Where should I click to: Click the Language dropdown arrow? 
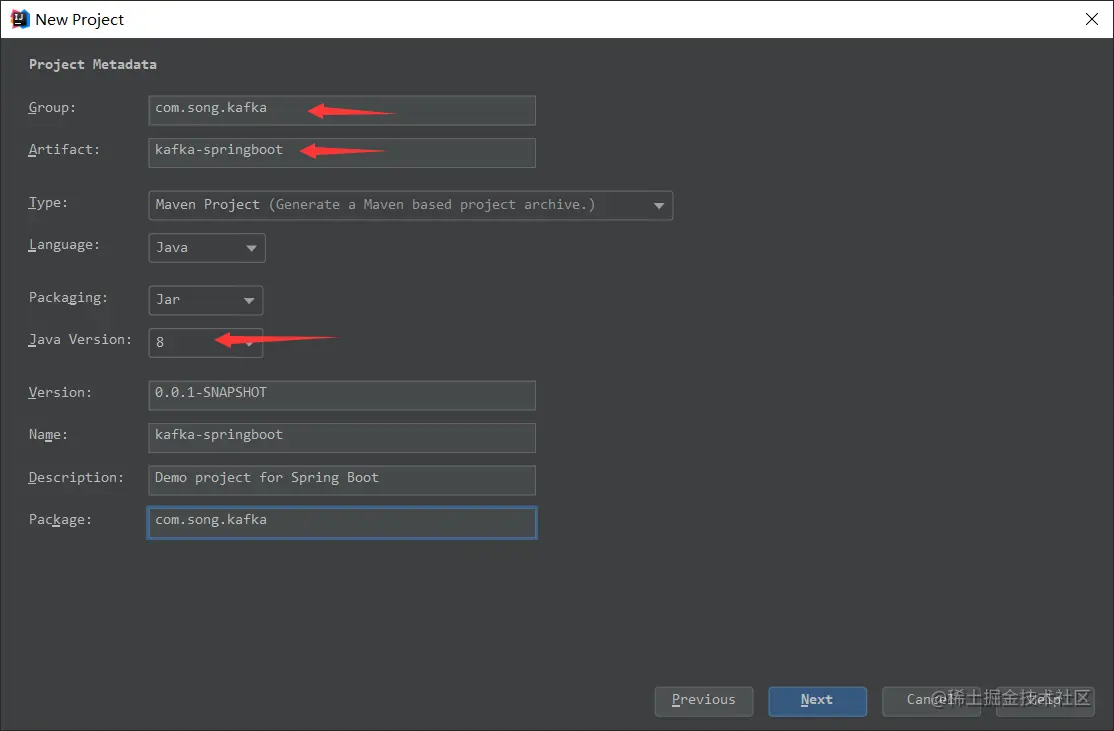[251, 248]
